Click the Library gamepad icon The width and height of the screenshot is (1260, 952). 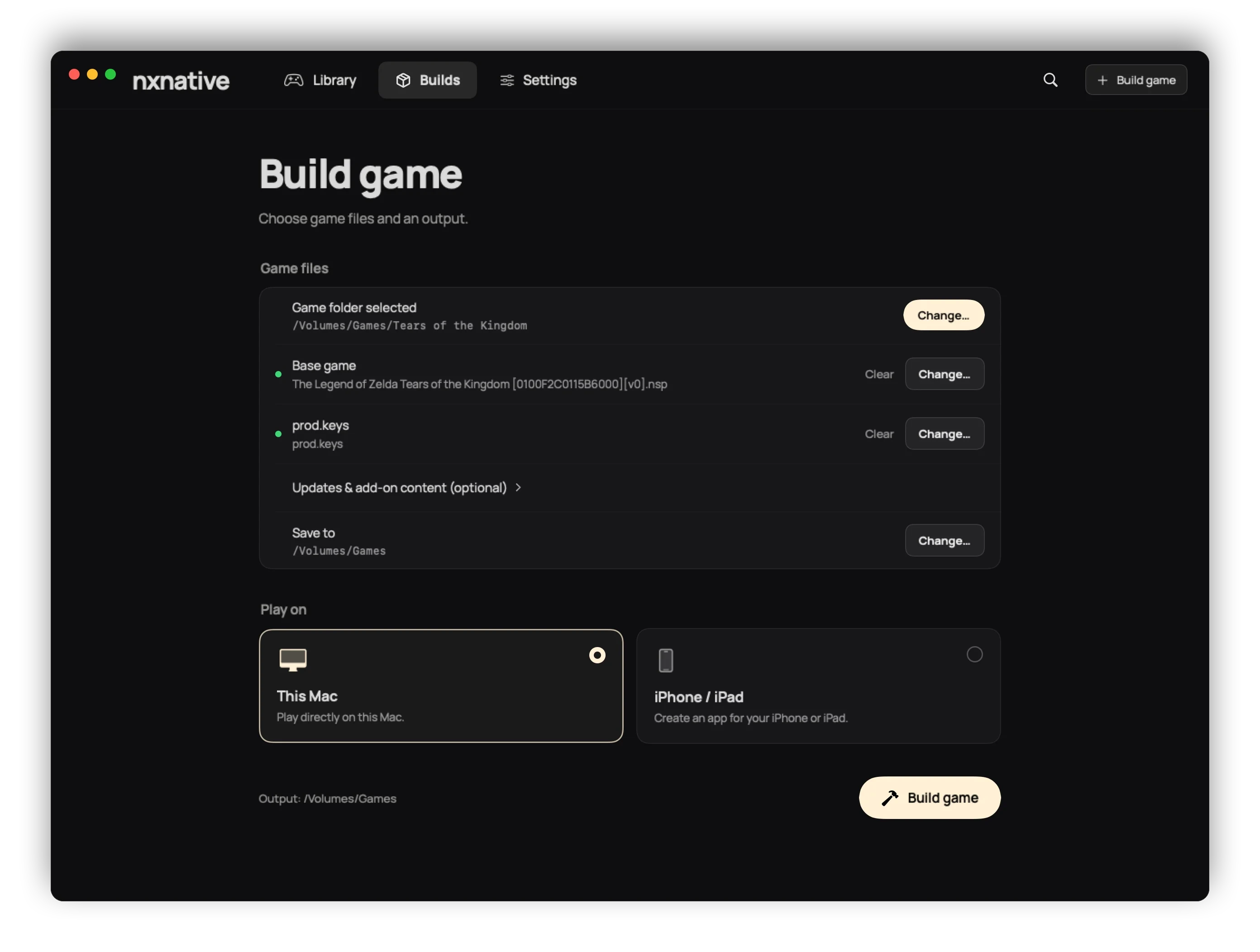(x=293, y=80)
